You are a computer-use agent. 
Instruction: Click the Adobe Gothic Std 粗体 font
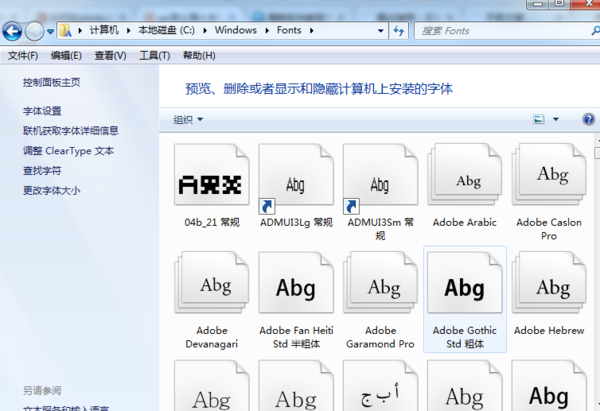coord(464,288)
